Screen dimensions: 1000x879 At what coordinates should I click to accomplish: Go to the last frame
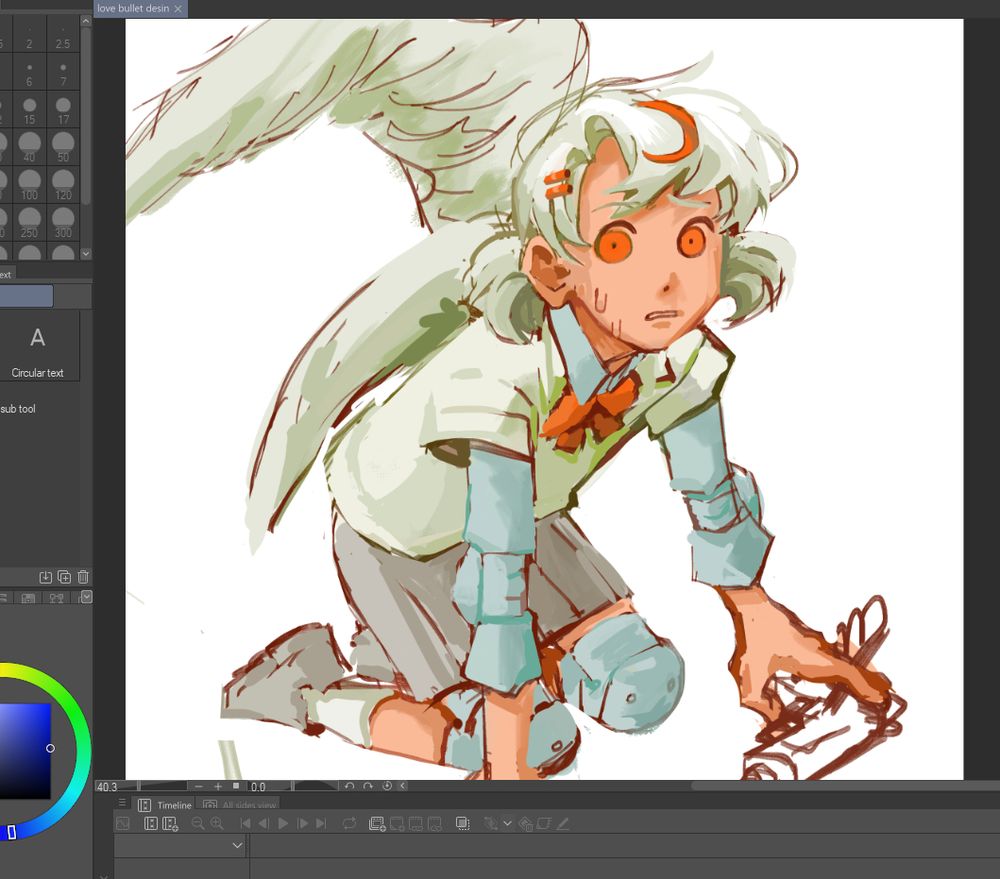pyautogui.click(x=321, y=824)
